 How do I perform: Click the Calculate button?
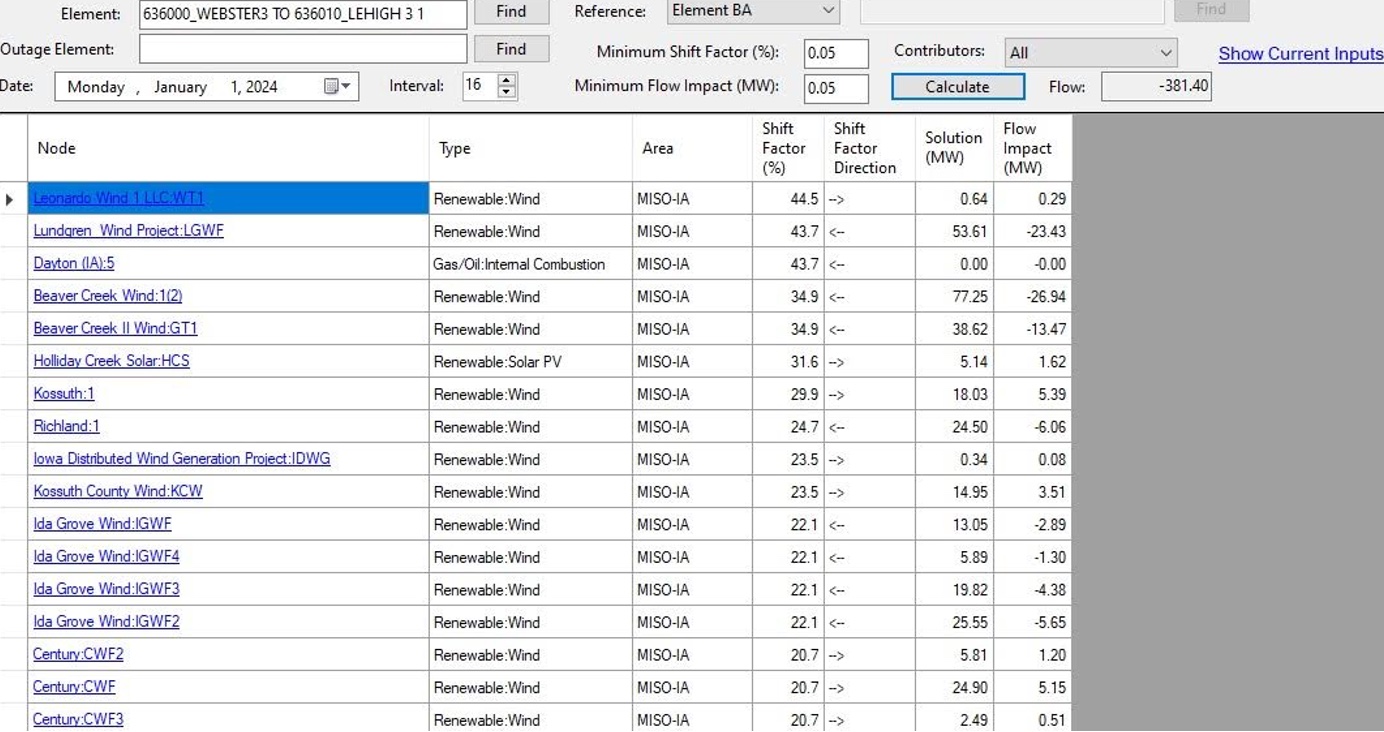tap(958, 87)
